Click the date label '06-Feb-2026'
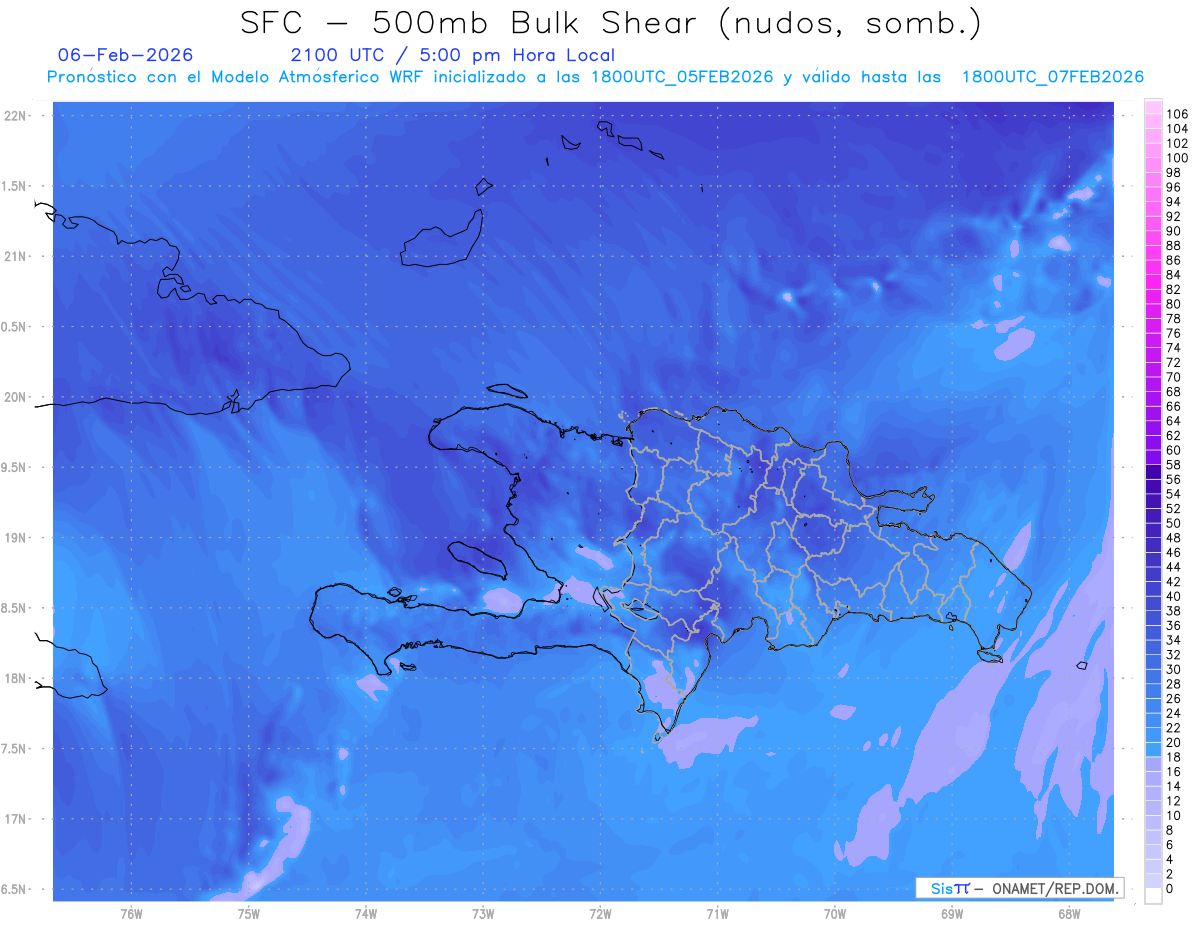The width and height of the screenshot is (1200, 927). click(126, 55)
